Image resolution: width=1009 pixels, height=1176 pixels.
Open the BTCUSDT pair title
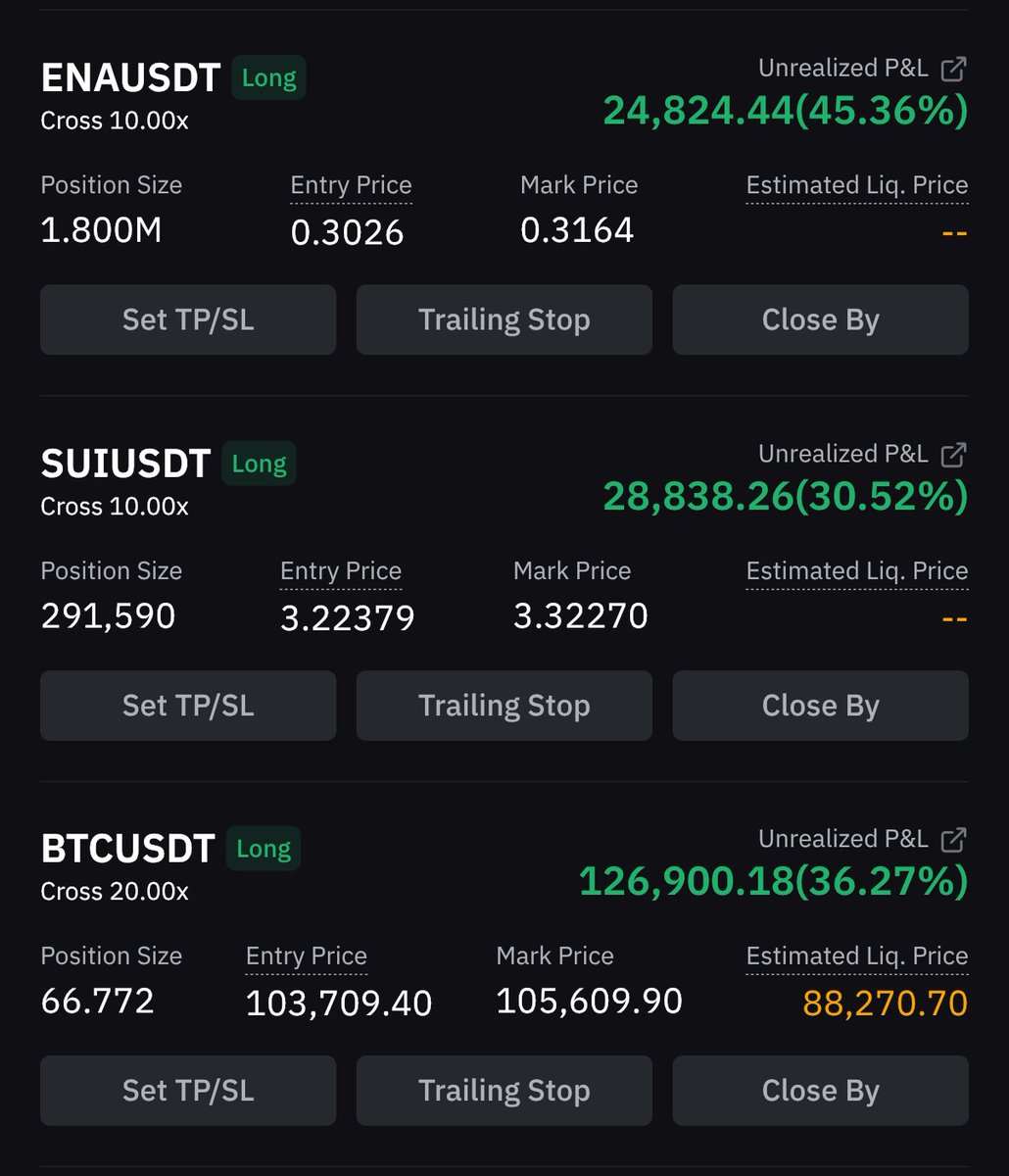click(x=127, y=849)
